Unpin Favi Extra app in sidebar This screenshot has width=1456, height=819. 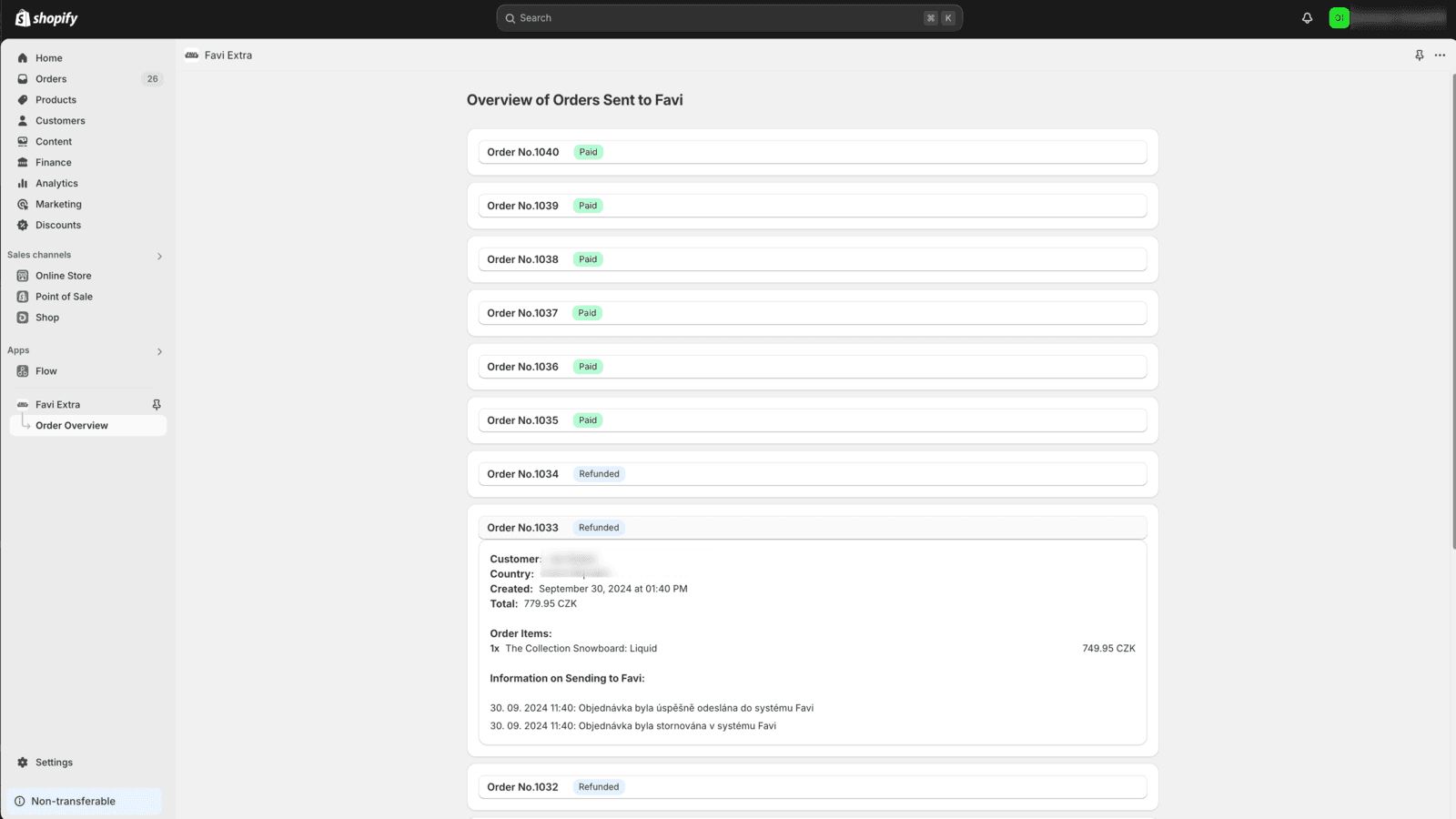tap(157, 405)
